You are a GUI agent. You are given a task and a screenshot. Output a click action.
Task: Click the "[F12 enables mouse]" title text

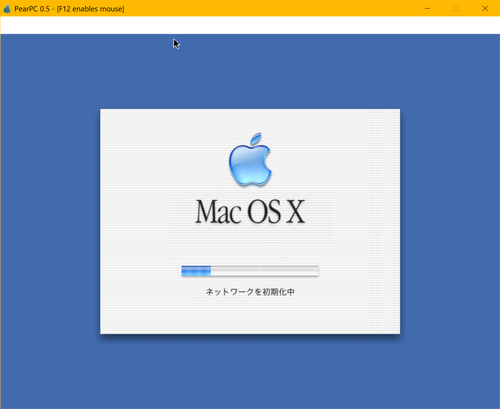coord(90,9)
